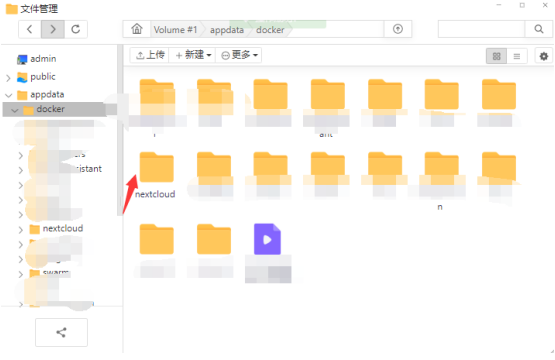Switch to list view mode

tap(517, 56)
